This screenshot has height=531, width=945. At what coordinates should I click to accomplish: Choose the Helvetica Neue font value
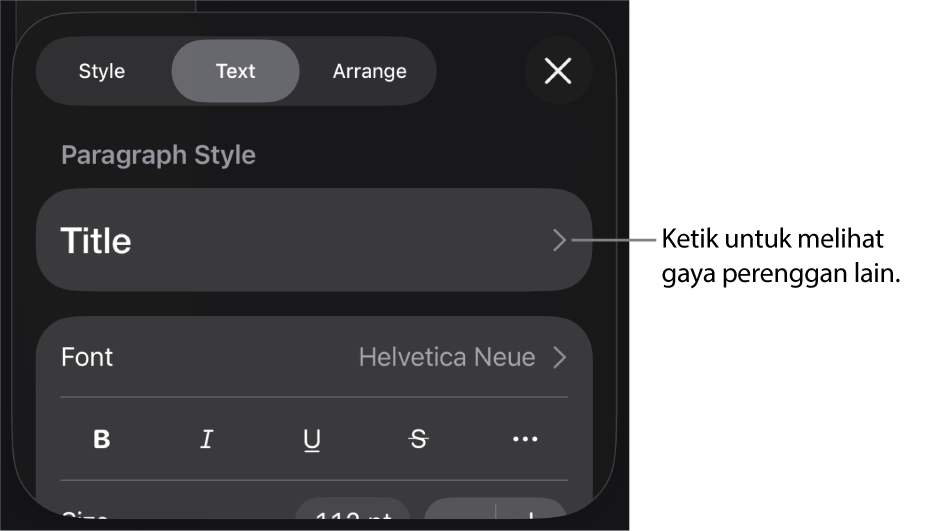point(447,357)
